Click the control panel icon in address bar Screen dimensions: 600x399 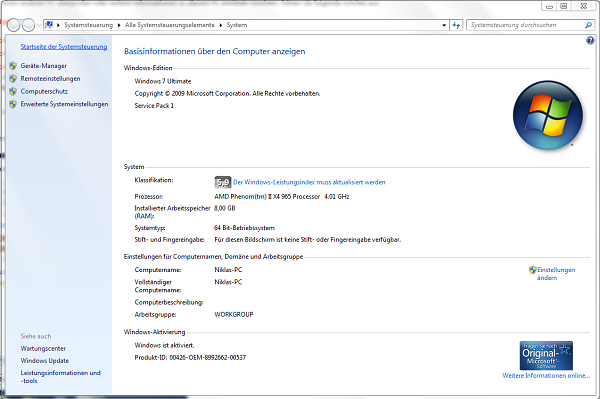pos(49,25)
